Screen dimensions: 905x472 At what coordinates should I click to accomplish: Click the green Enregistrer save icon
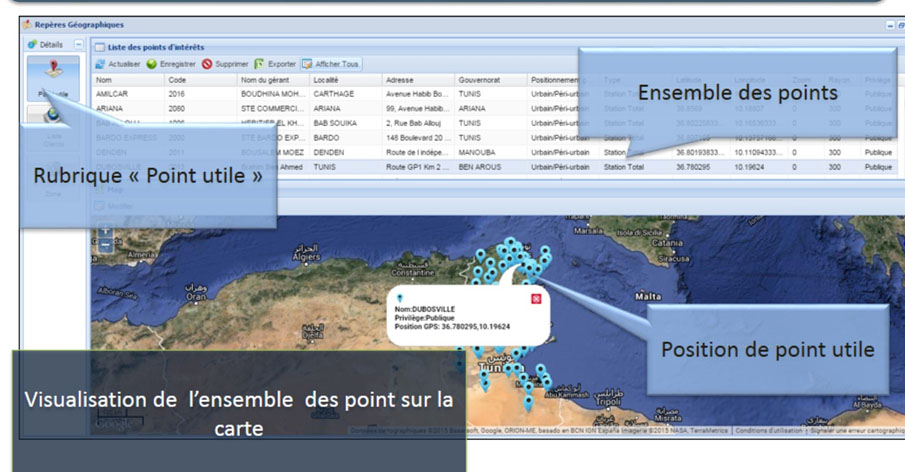(152, 63)
